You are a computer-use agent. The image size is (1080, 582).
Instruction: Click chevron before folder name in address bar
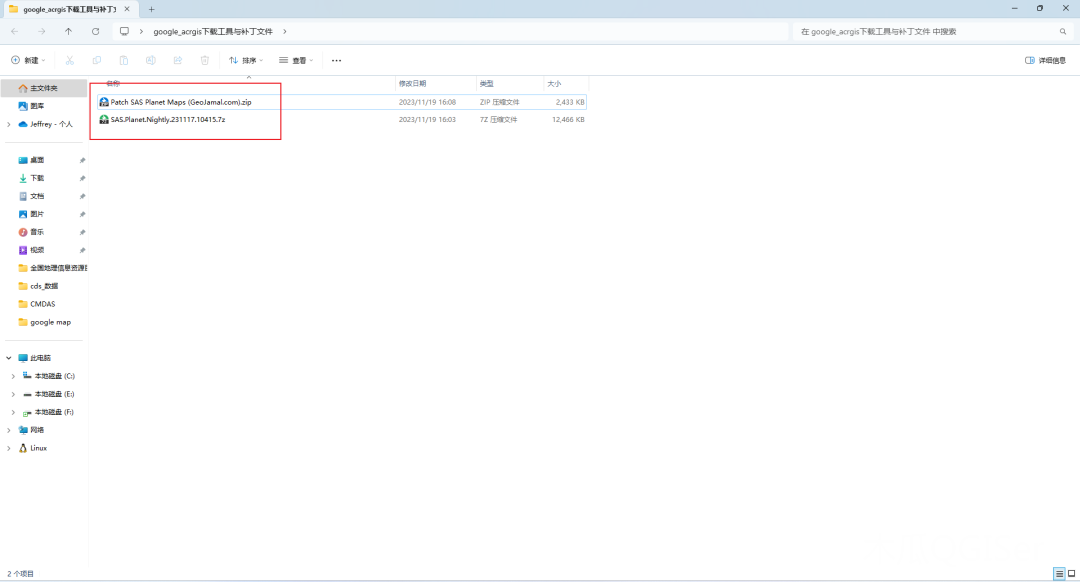tap(141, 32)
